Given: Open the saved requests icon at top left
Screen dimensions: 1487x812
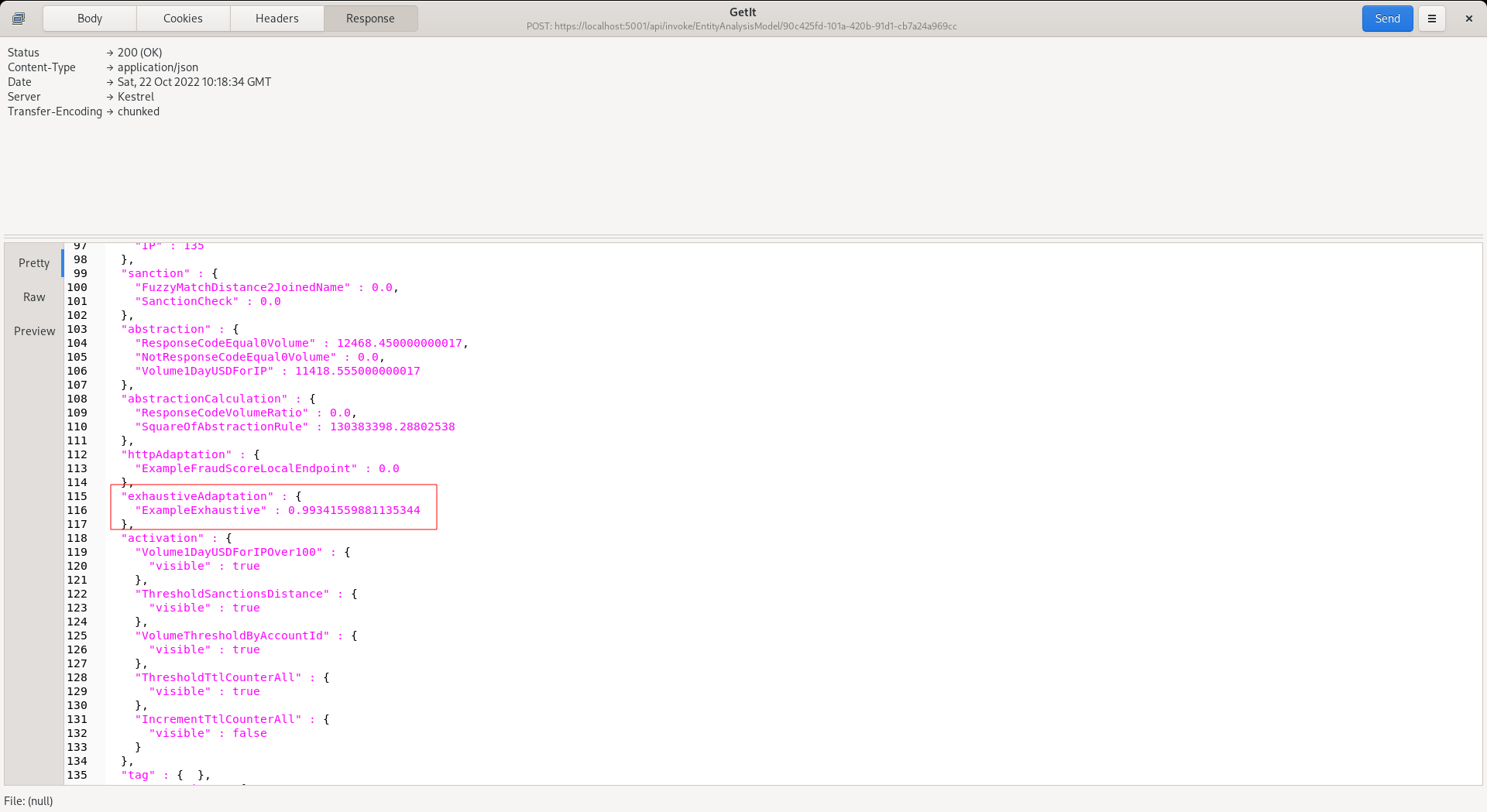Looking at the screenshot, I should tap(19, 19).
